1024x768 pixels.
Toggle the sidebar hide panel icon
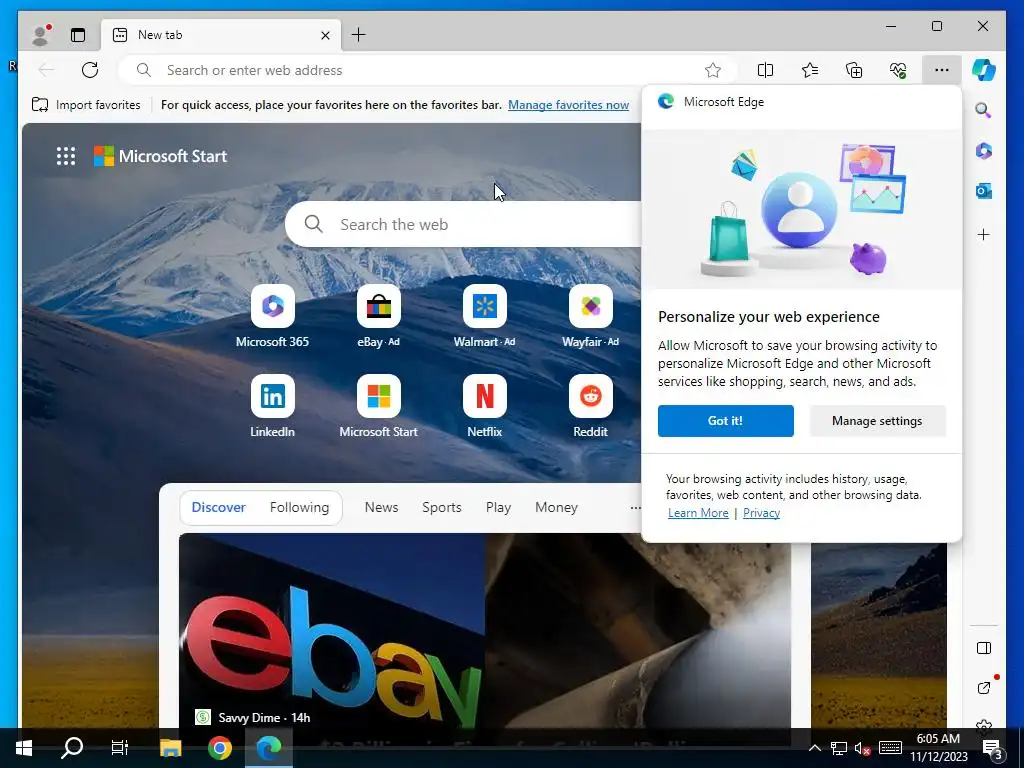click(x=984, y=648)
